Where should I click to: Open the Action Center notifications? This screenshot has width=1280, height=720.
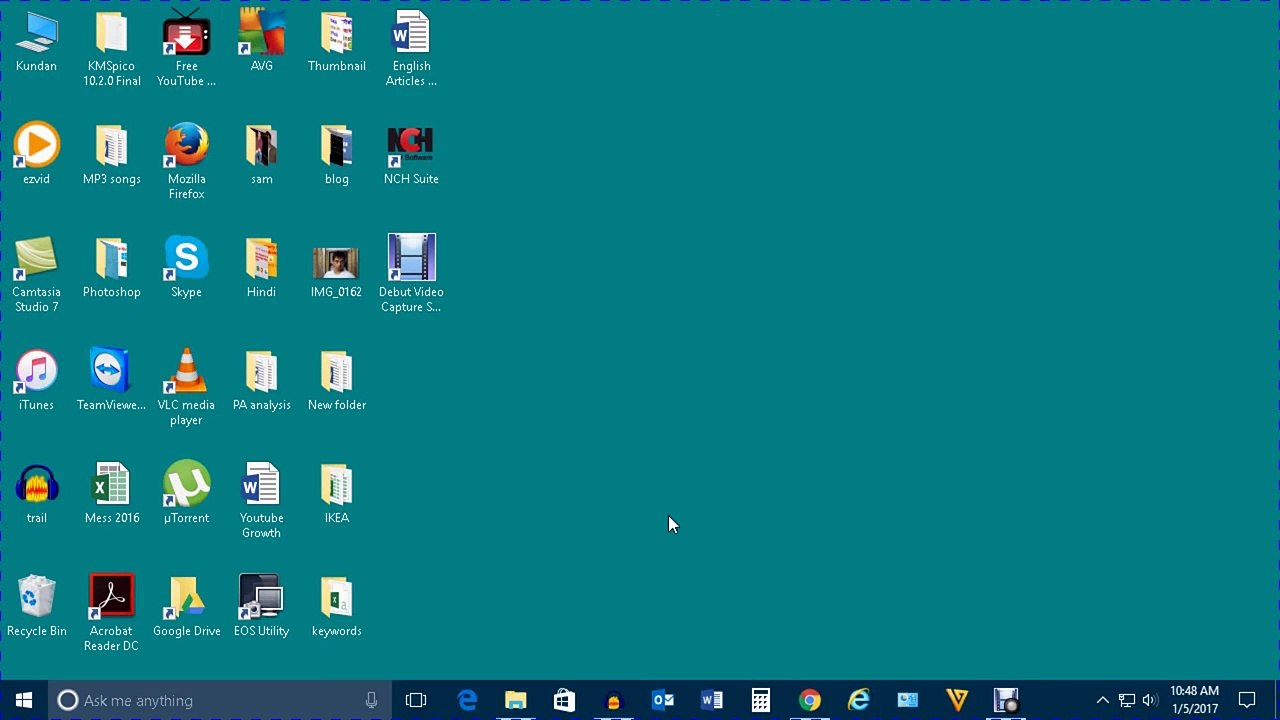pos(1247,700)
